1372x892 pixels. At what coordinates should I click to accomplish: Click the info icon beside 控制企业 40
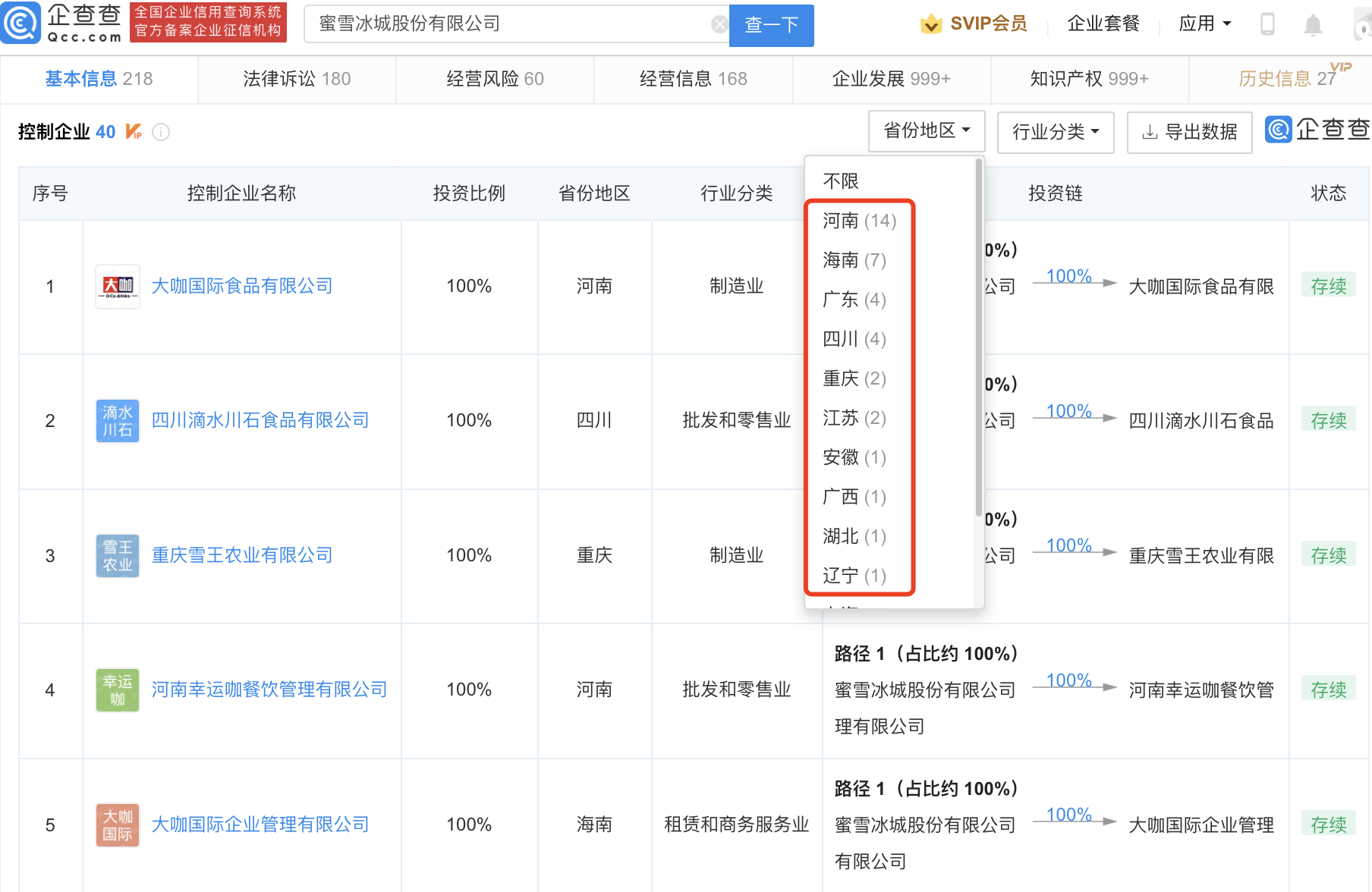click(161, 132)
